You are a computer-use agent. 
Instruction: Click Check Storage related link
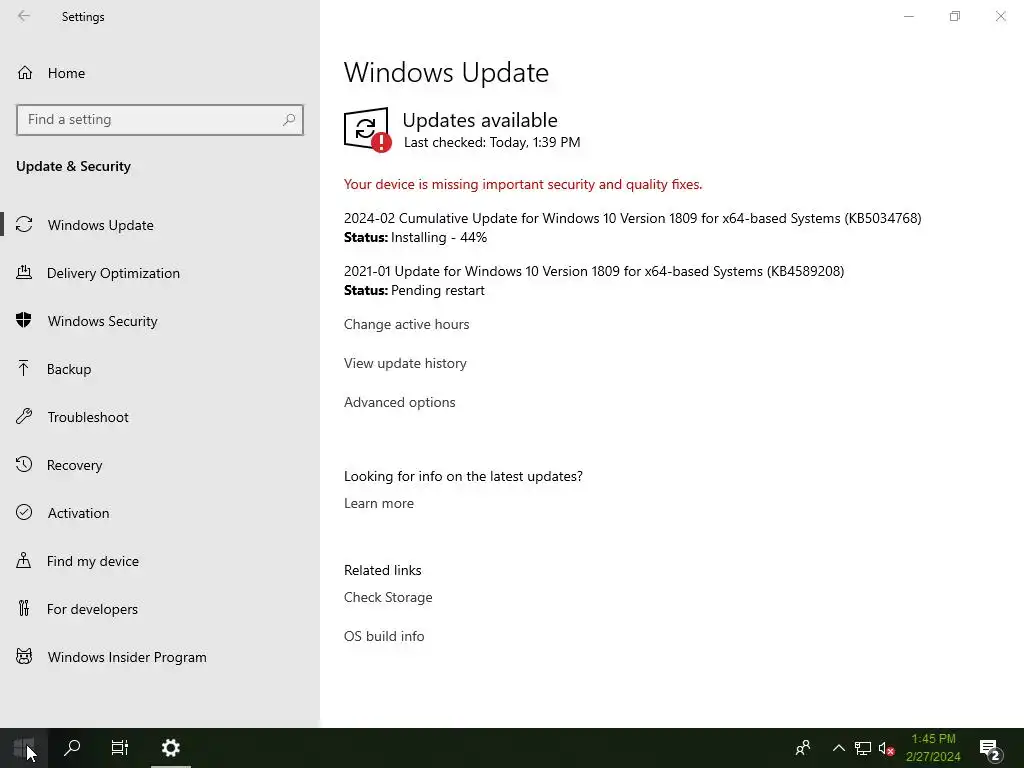tap(388, 597)
